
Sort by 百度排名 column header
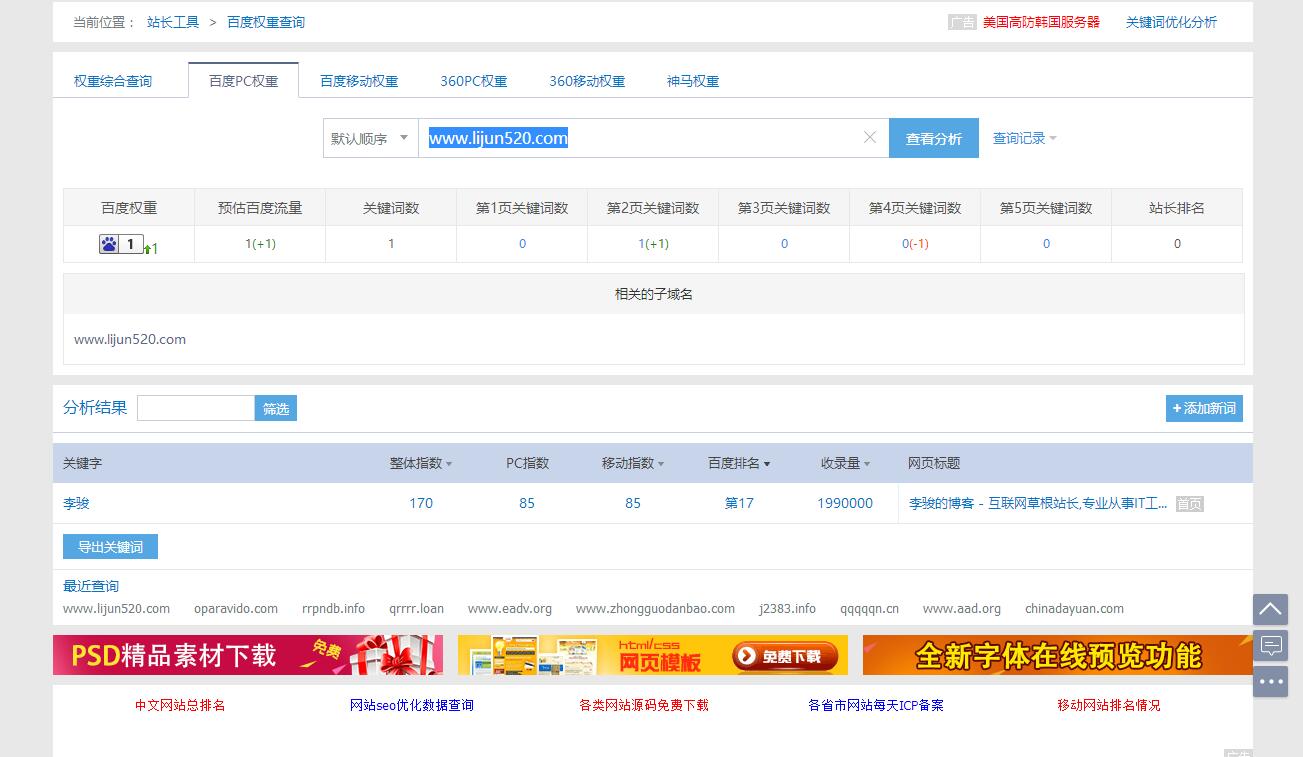739,463
